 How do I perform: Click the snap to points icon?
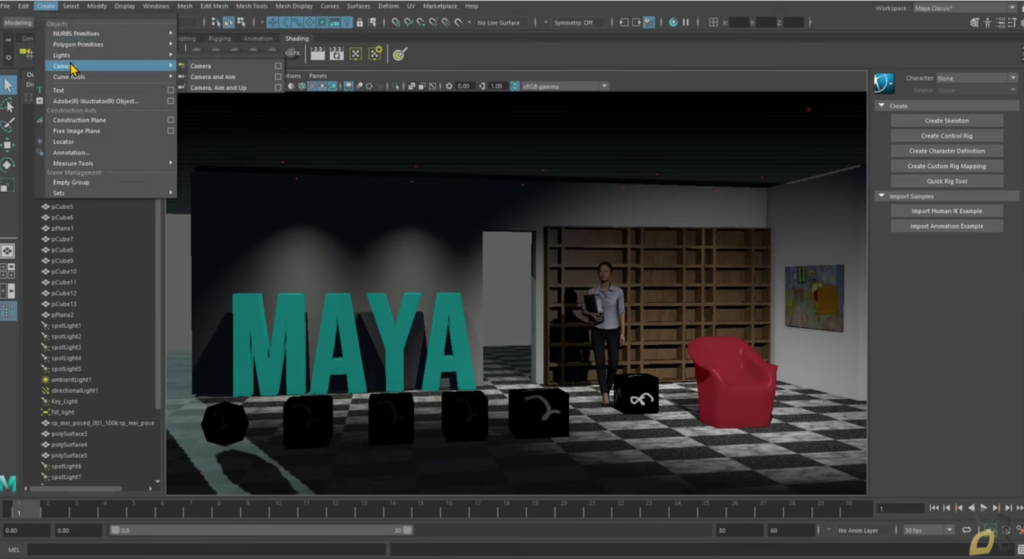[x=421, y=22]
